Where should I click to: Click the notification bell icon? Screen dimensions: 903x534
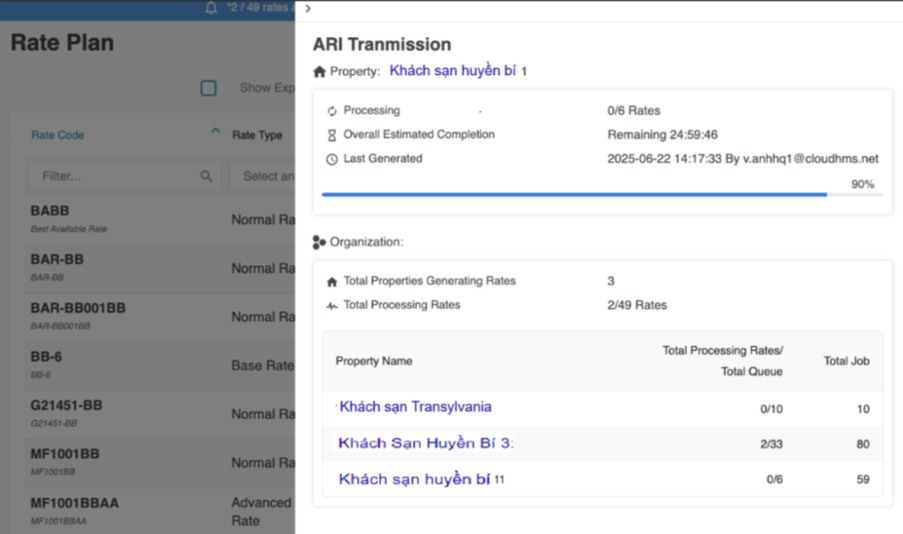[211, 8]
